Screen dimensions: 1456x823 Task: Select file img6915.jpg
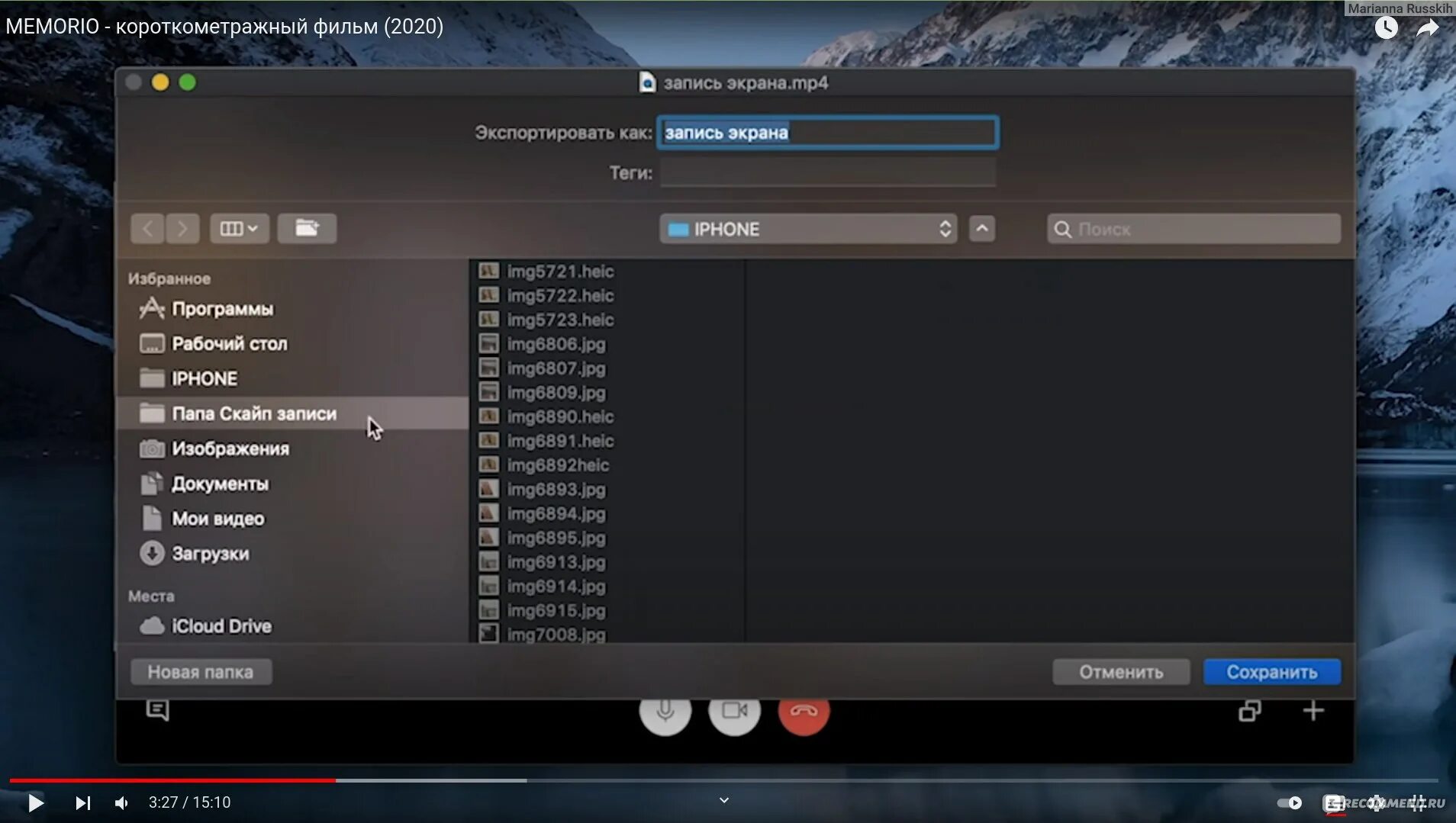coord(556,611)
